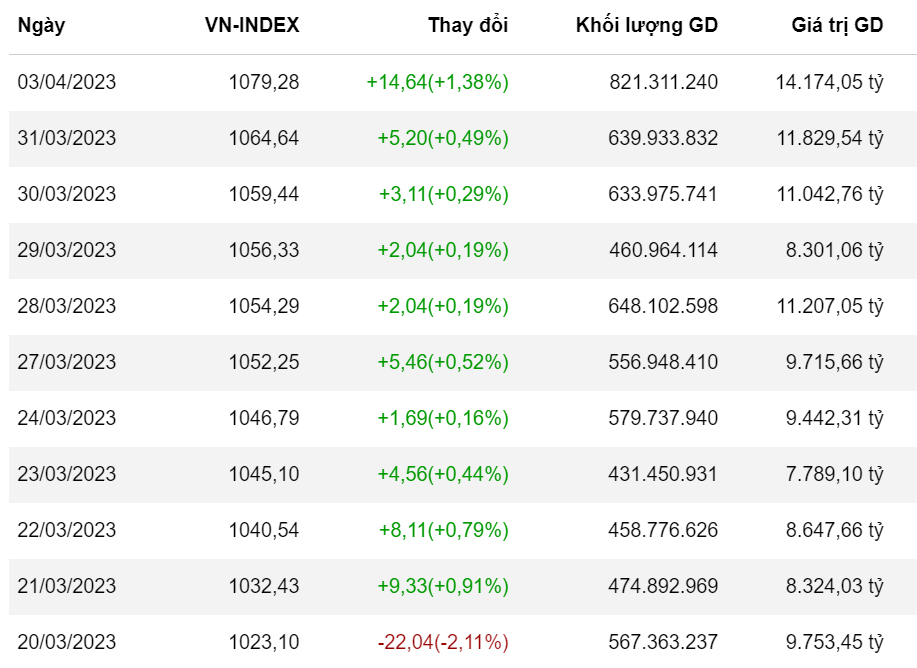Click the Thay đổi column header
The width and height of the screenshot is (917, 668).
tap(468, 26)
